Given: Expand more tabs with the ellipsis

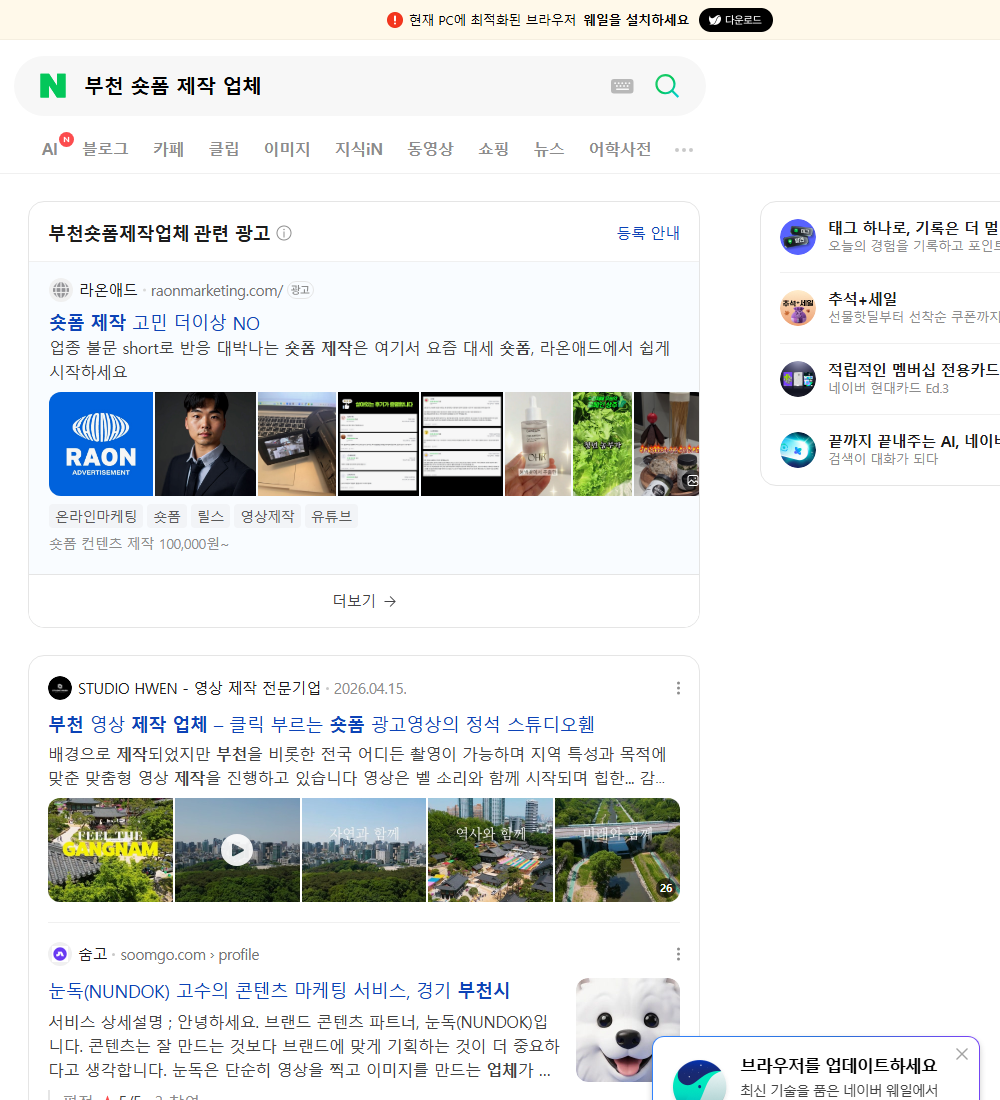Looking at the screenshot, I should 684,149.
